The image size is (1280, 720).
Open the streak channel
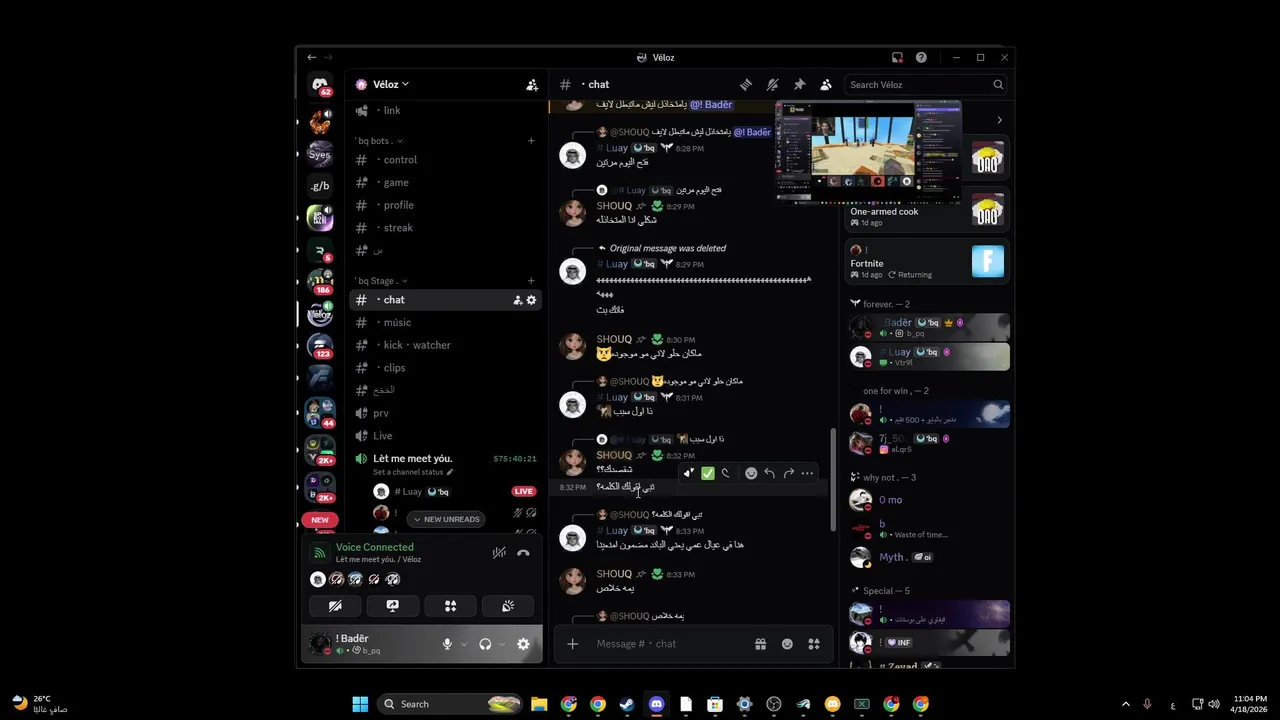445,228
